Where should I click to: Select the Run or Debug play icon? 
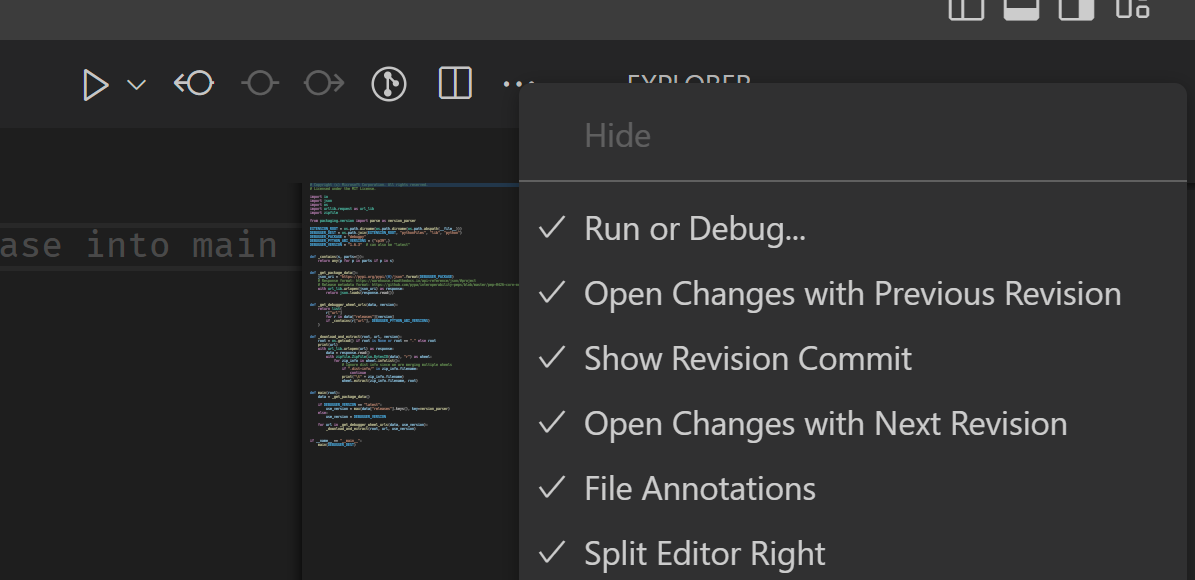tap(96, 85)
